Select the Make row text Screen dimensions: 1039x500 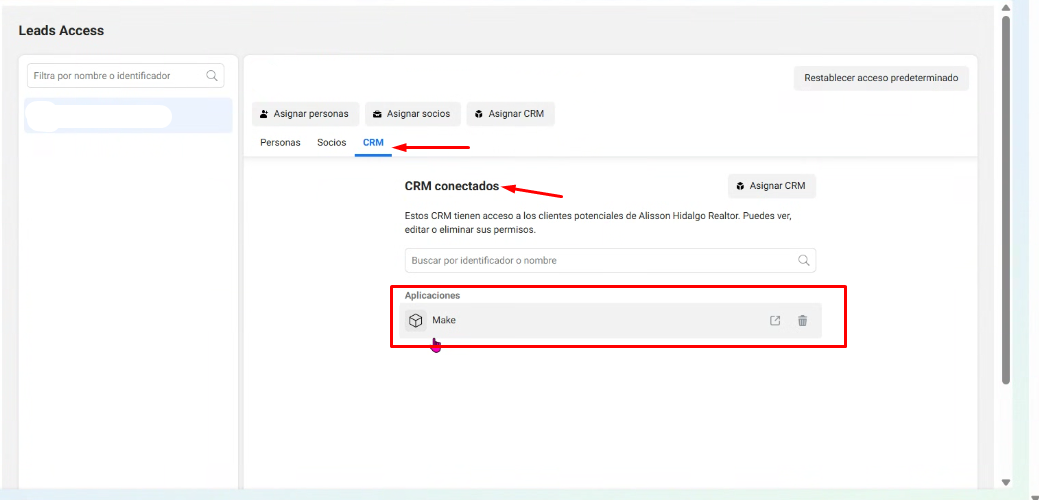(x=444, y=320)
